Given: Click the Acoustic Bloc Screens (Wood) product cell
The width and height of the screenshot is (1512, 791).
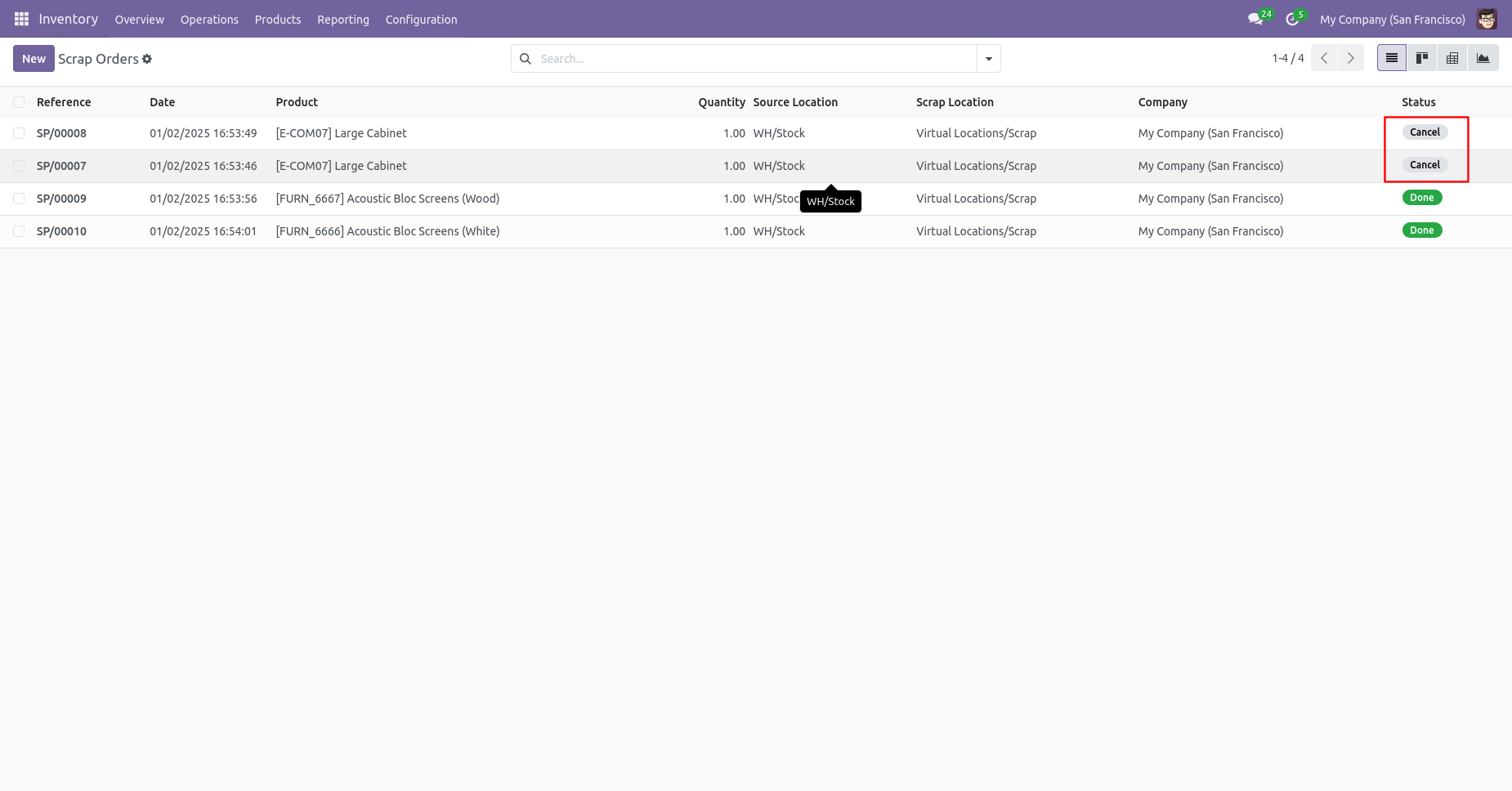Looking at the screenshot, I should [387, 199].
